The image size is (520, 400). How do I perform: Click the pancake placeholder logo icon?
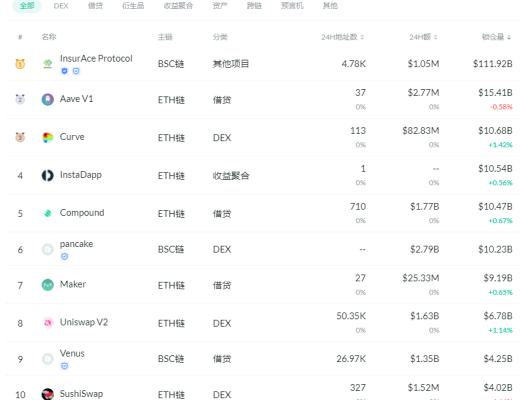[x=48, y=249]
